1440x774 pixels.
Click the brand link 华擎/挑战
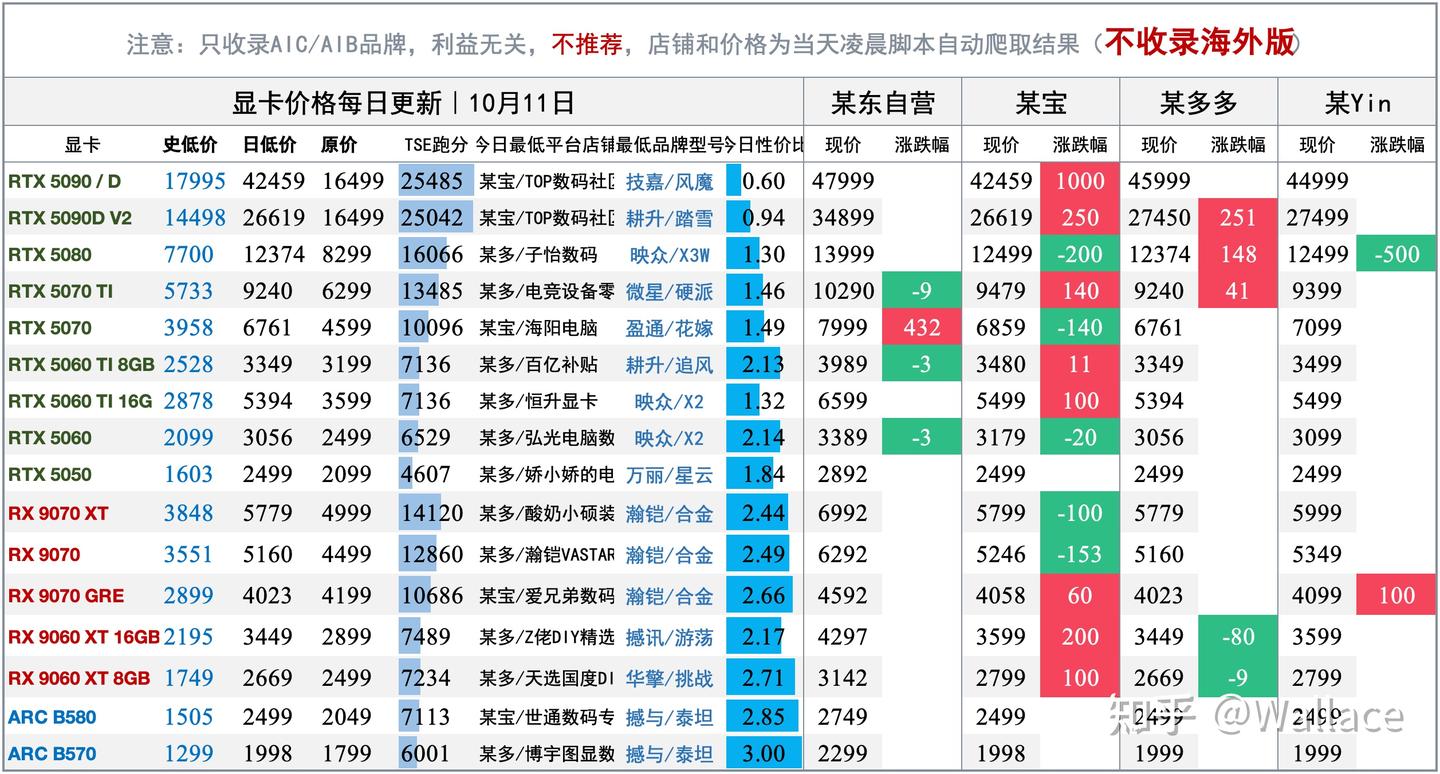coord(670,678)
